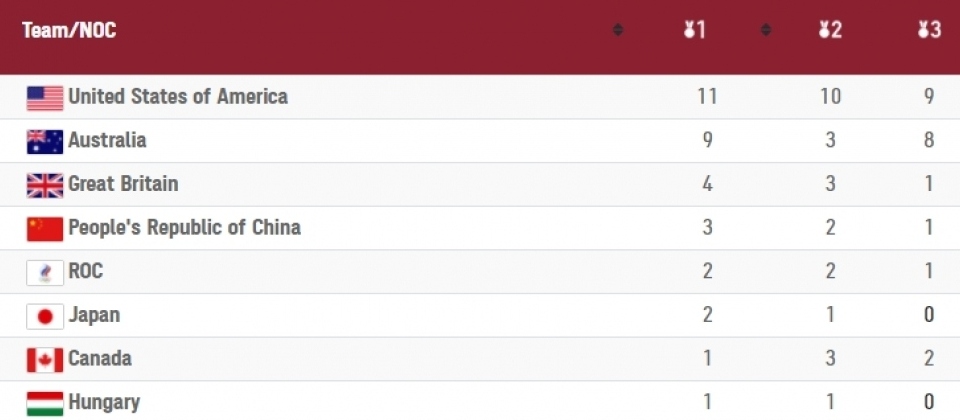Click the Great Britain flag icon

[x=45, y=185]
